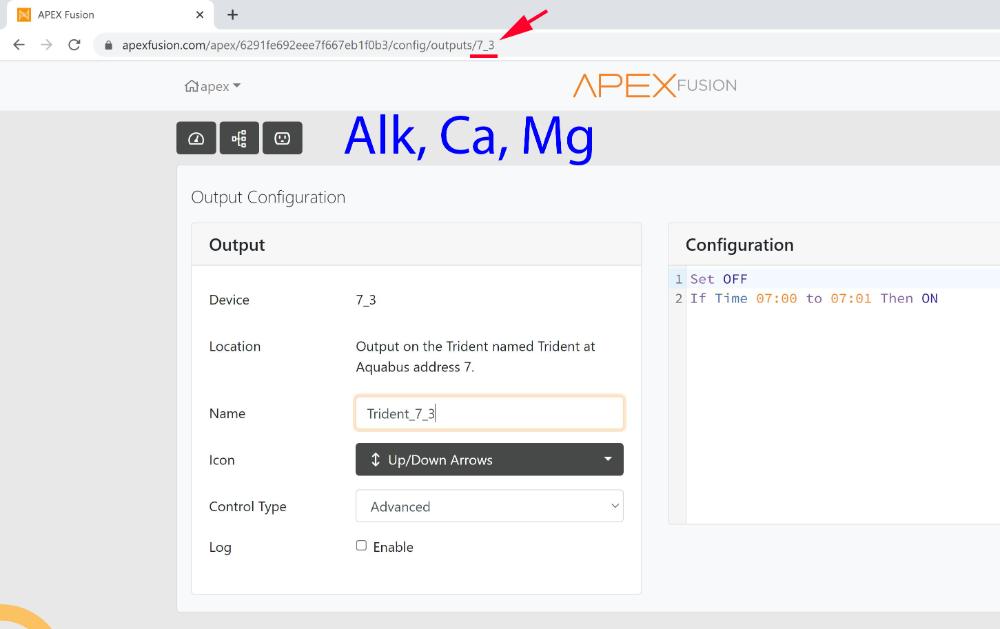Click the Control Type label
This screenshot has width=1000, height=629.
247,507
